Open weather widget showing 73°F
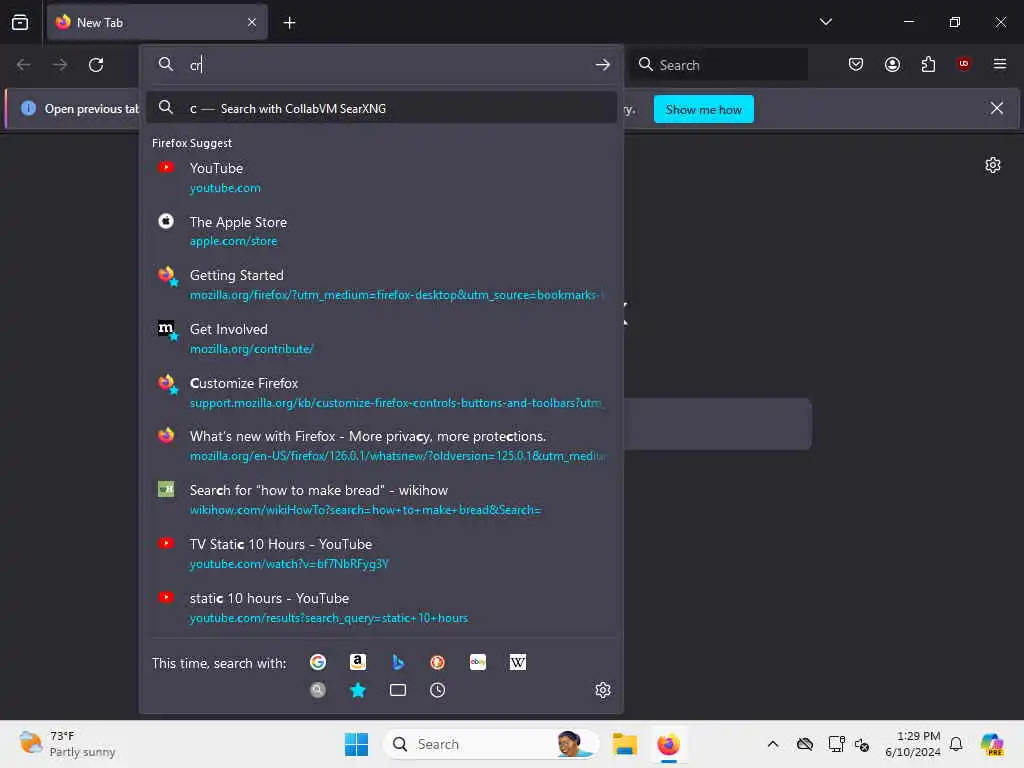This screenshot has height=768, width=1024. [x=67, y=744]
